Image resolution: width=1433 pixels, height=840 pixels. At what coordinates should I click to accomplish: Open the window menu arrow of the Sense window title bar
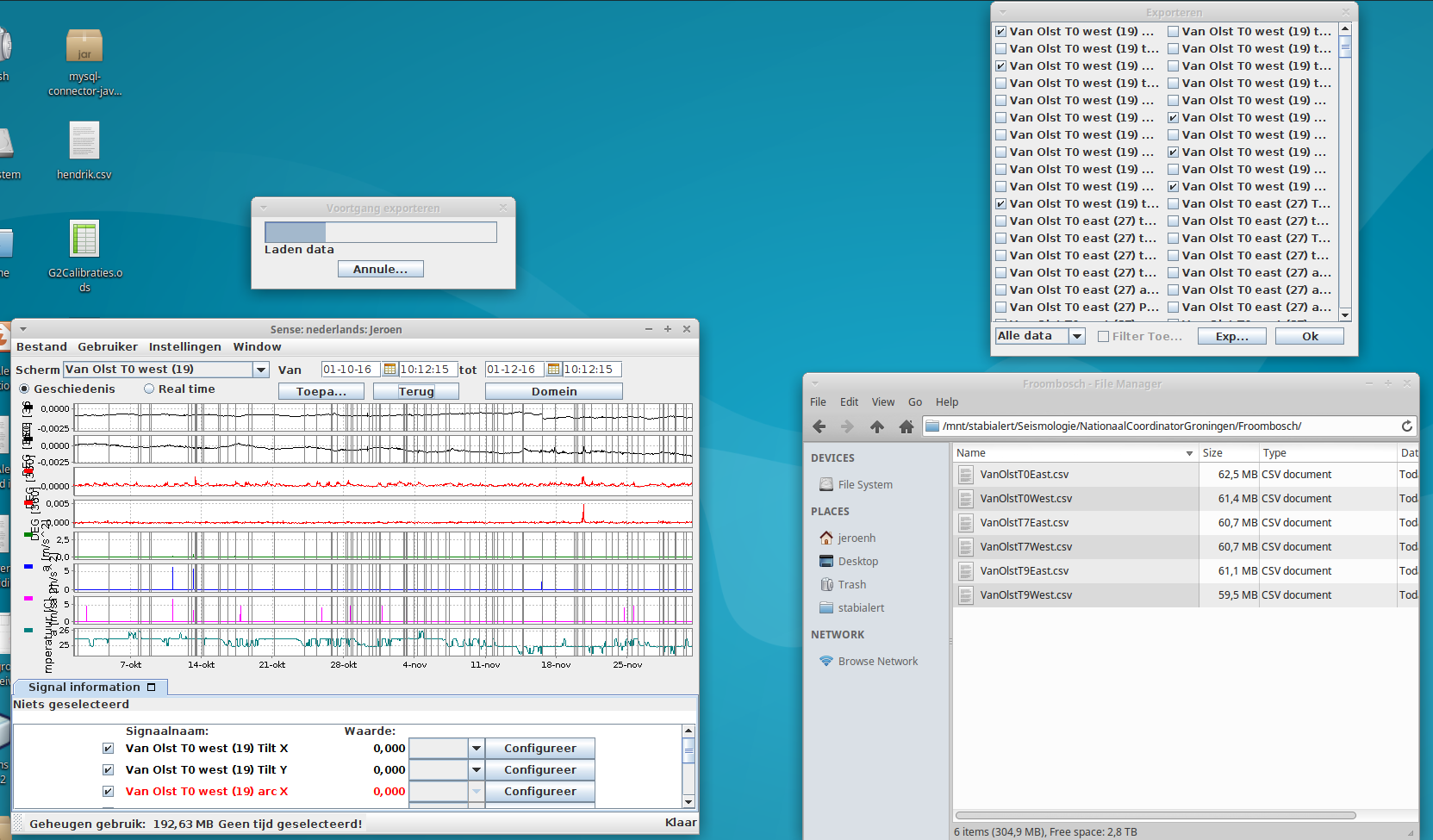coord(23,329)
